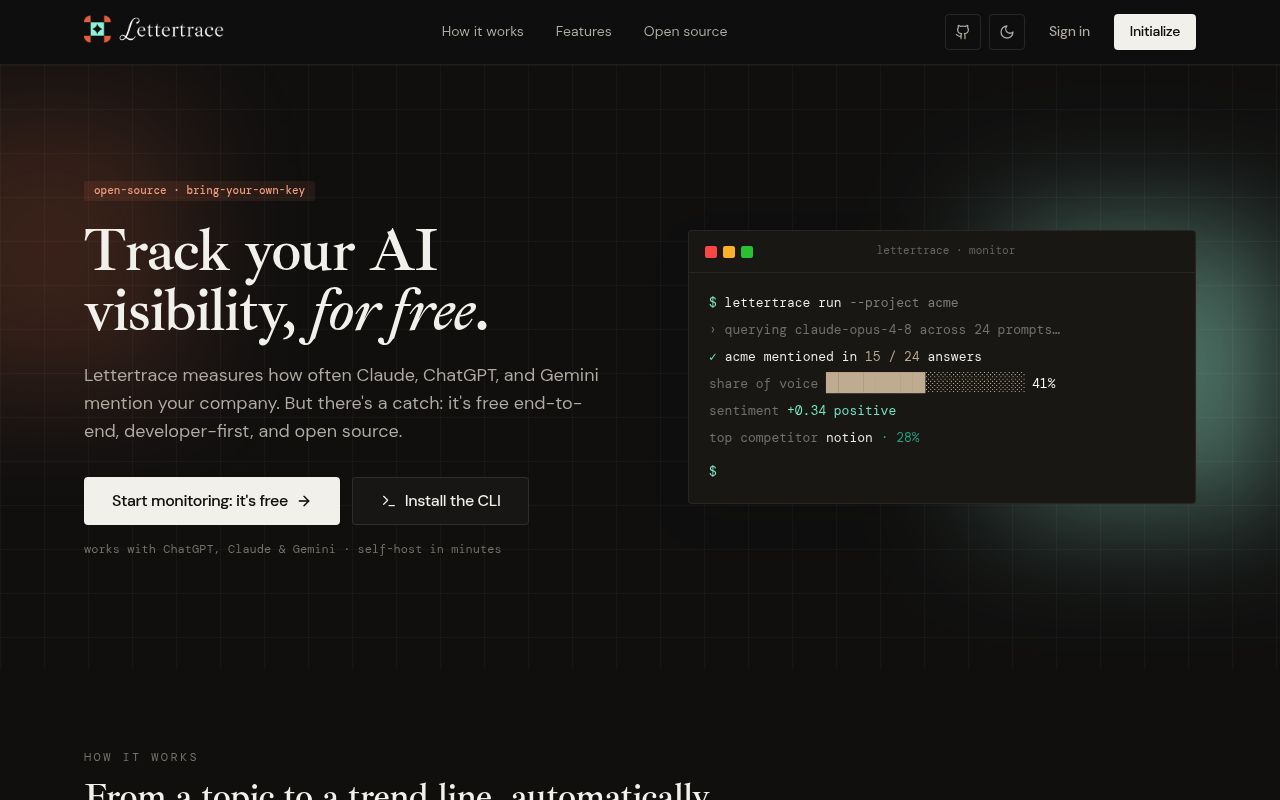Image resolution: width=1280 pixels, height=800 pixels.
Task: Click Start monitoring: it's free button
Action: pos(212,501)
